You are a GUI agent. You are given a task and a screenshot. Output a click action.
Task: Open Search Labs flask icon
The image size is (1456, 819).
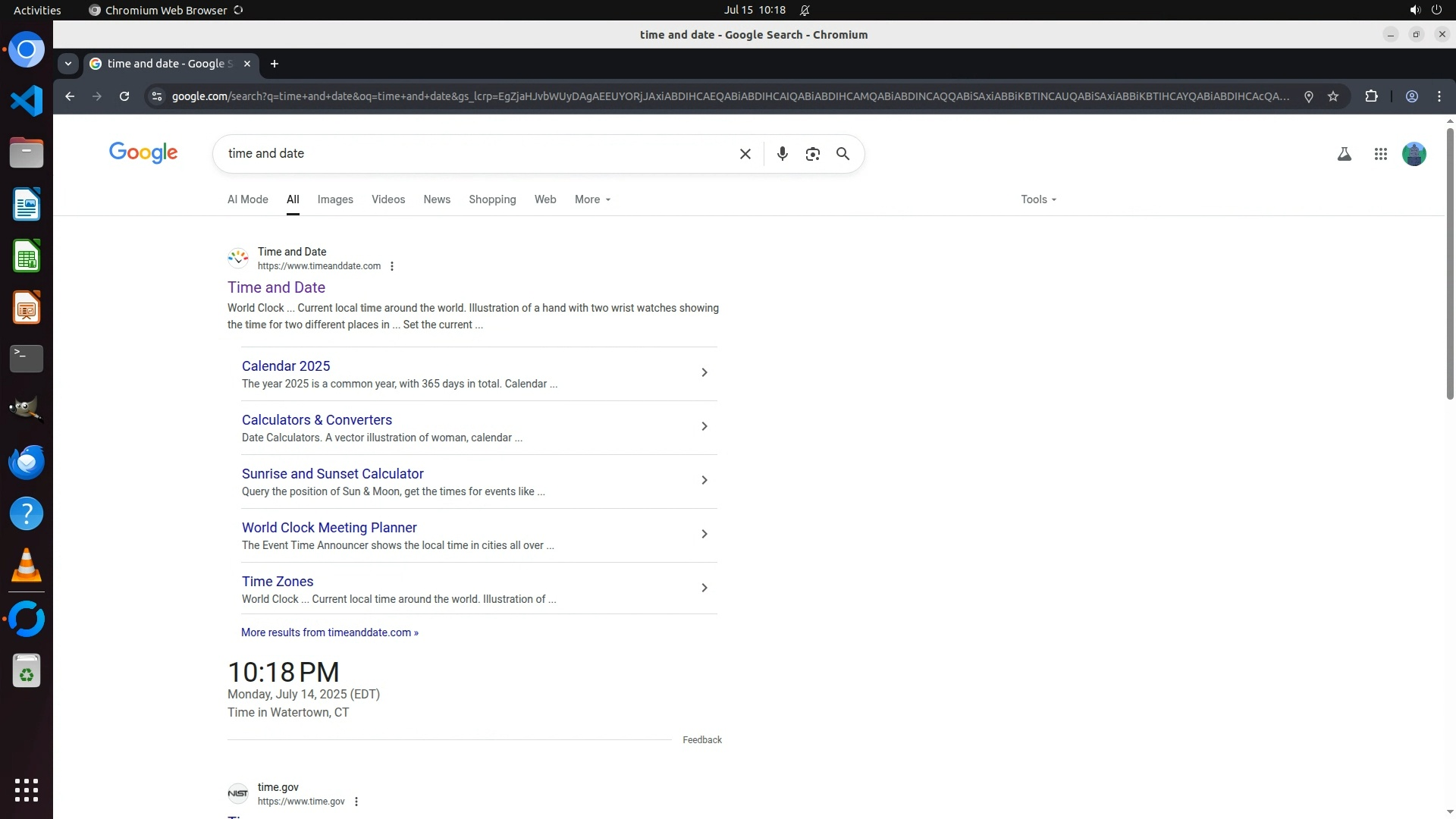point(1344,154)
